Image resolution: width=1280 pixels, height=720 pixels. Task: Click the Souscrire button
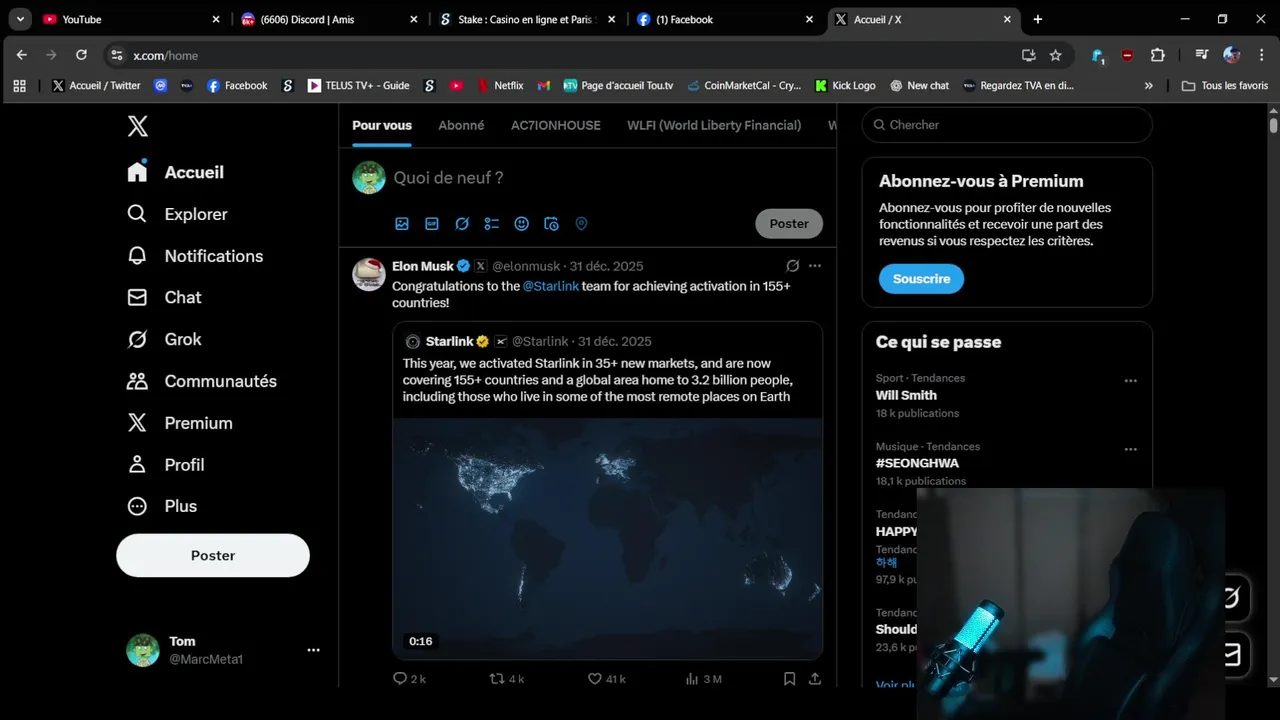click(x=922, y=279)
